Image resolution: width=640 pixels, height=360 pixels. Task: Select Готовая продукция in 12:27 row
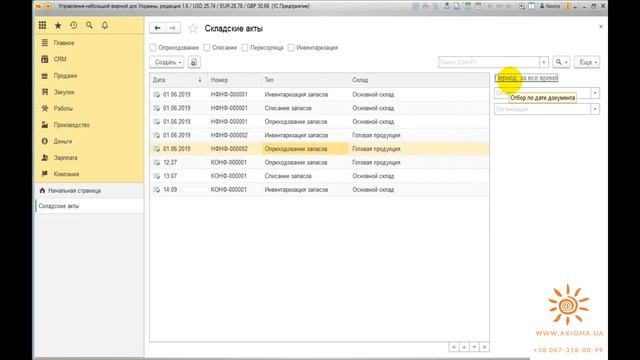click(x=376, y=162)
